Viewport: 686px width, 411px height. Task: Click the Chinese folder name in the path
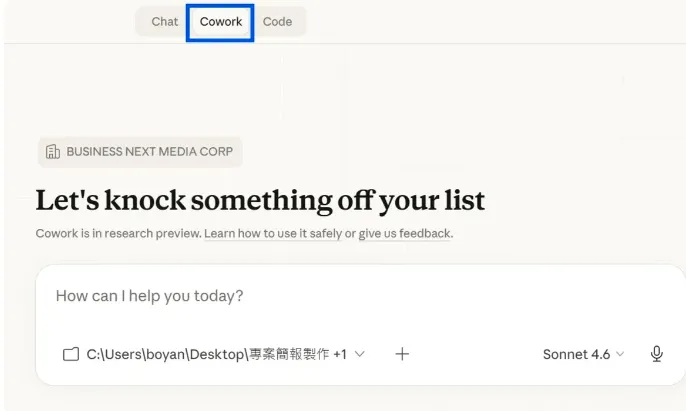point(288,354)
